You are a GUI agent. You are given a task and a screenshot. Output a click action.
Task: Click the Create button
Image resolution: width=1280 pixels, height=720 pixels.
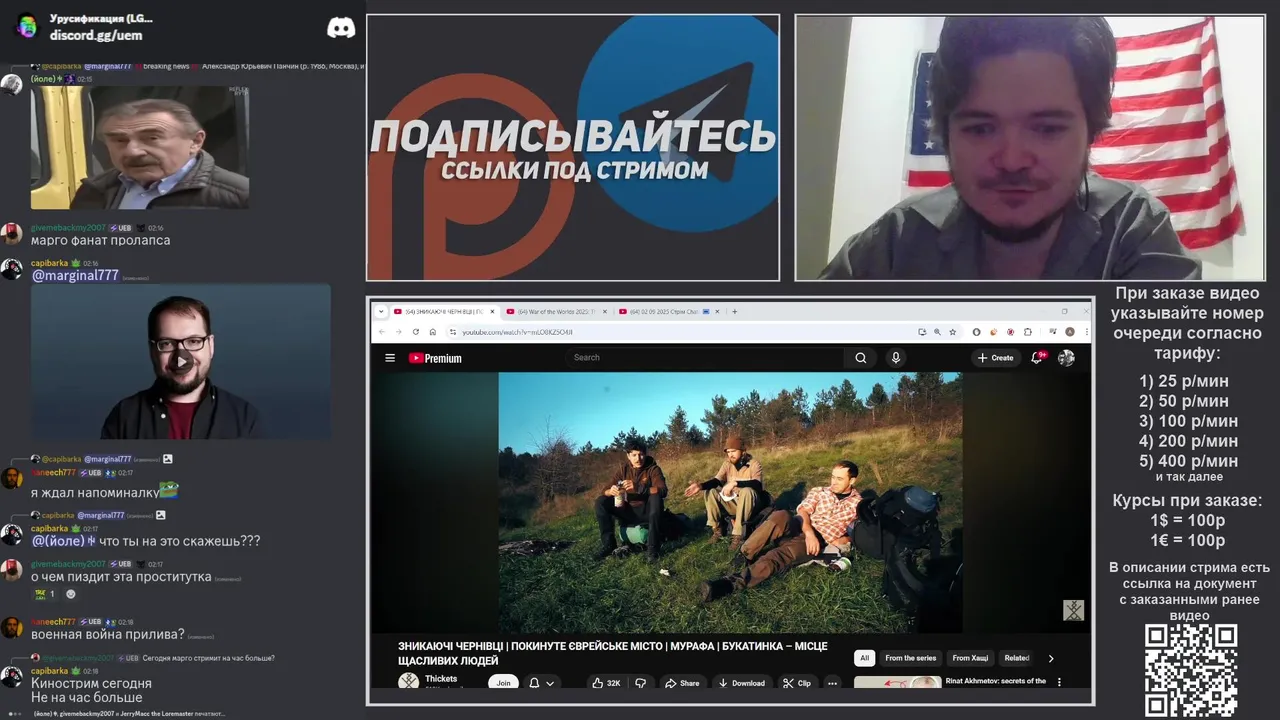coord(996,357)
